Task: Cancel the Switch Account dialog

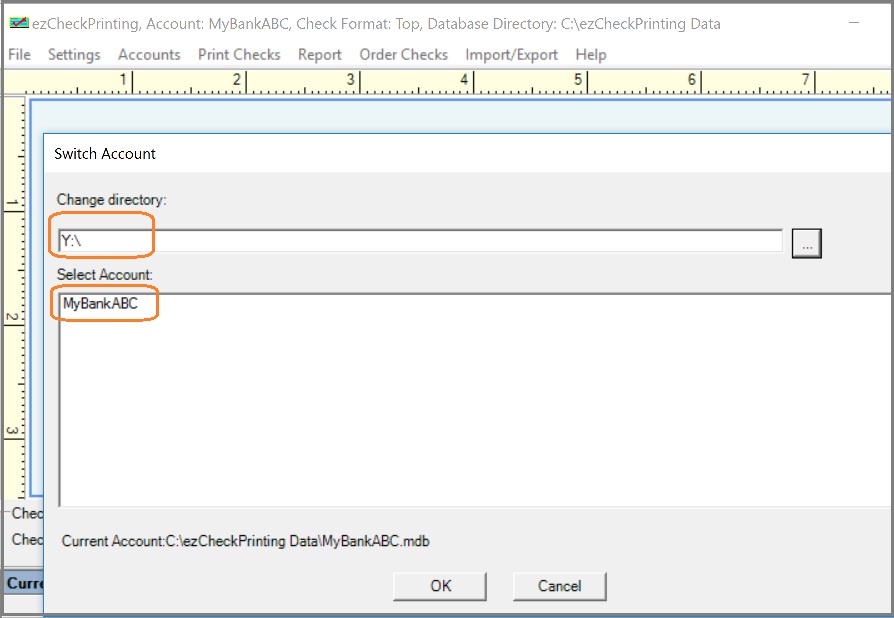Action: (x=559, y=586)
